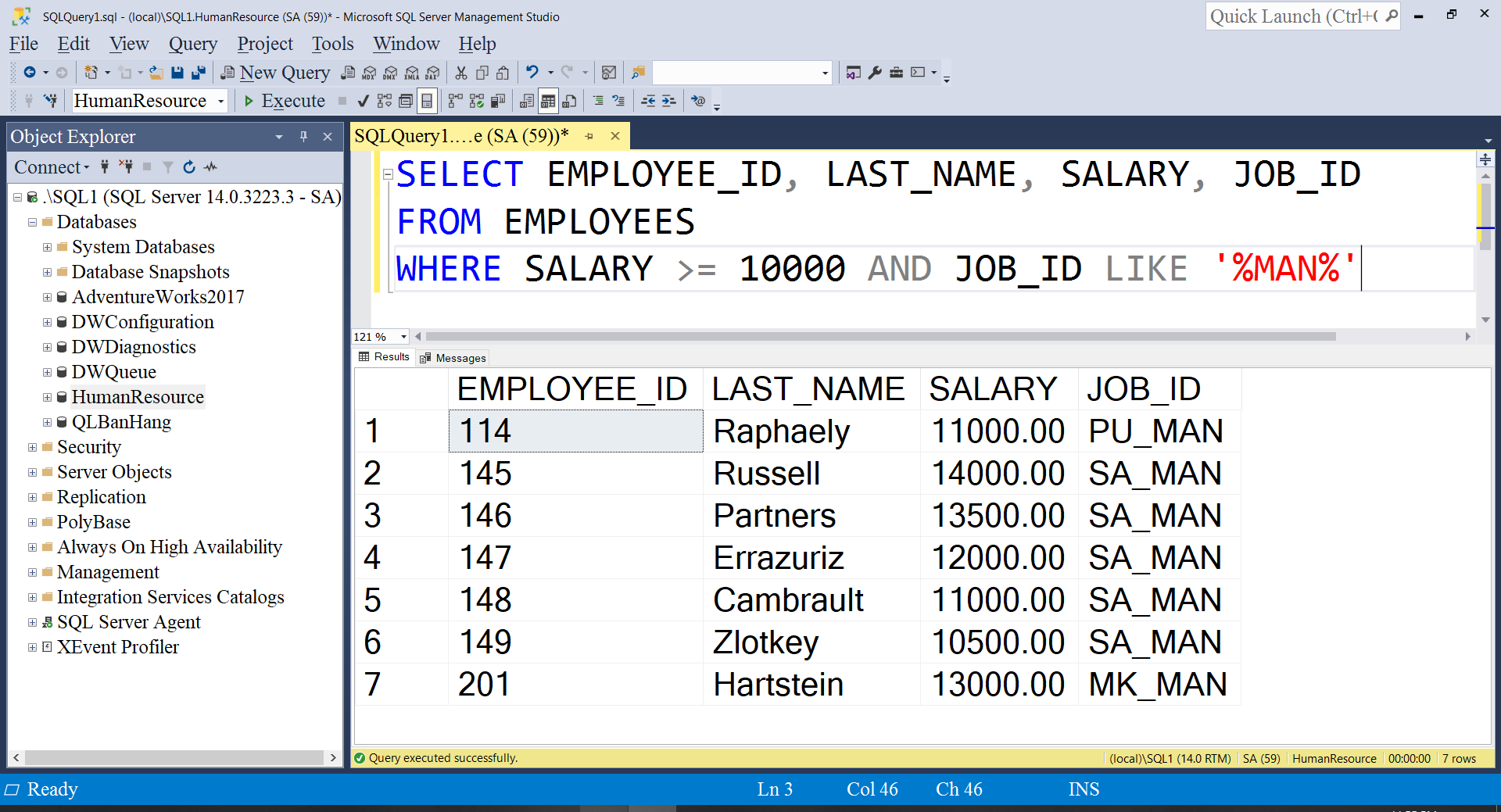Screen dimensions: 1501x812
Task: Click the Change Connection icon
Action: click(51, 101)
